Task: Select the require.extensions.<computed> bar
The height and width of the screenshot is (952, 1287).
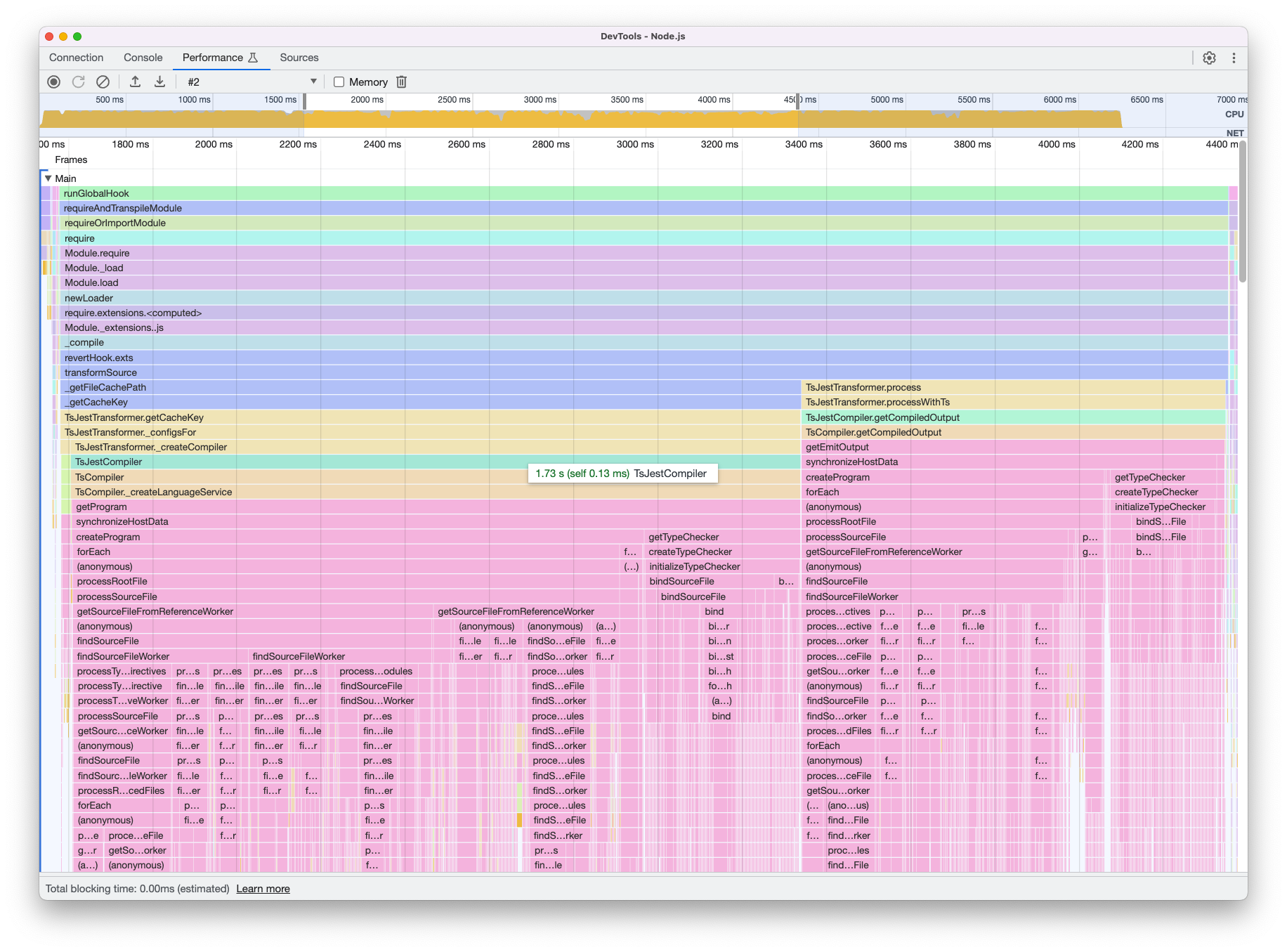Action: tap(643, 313)
